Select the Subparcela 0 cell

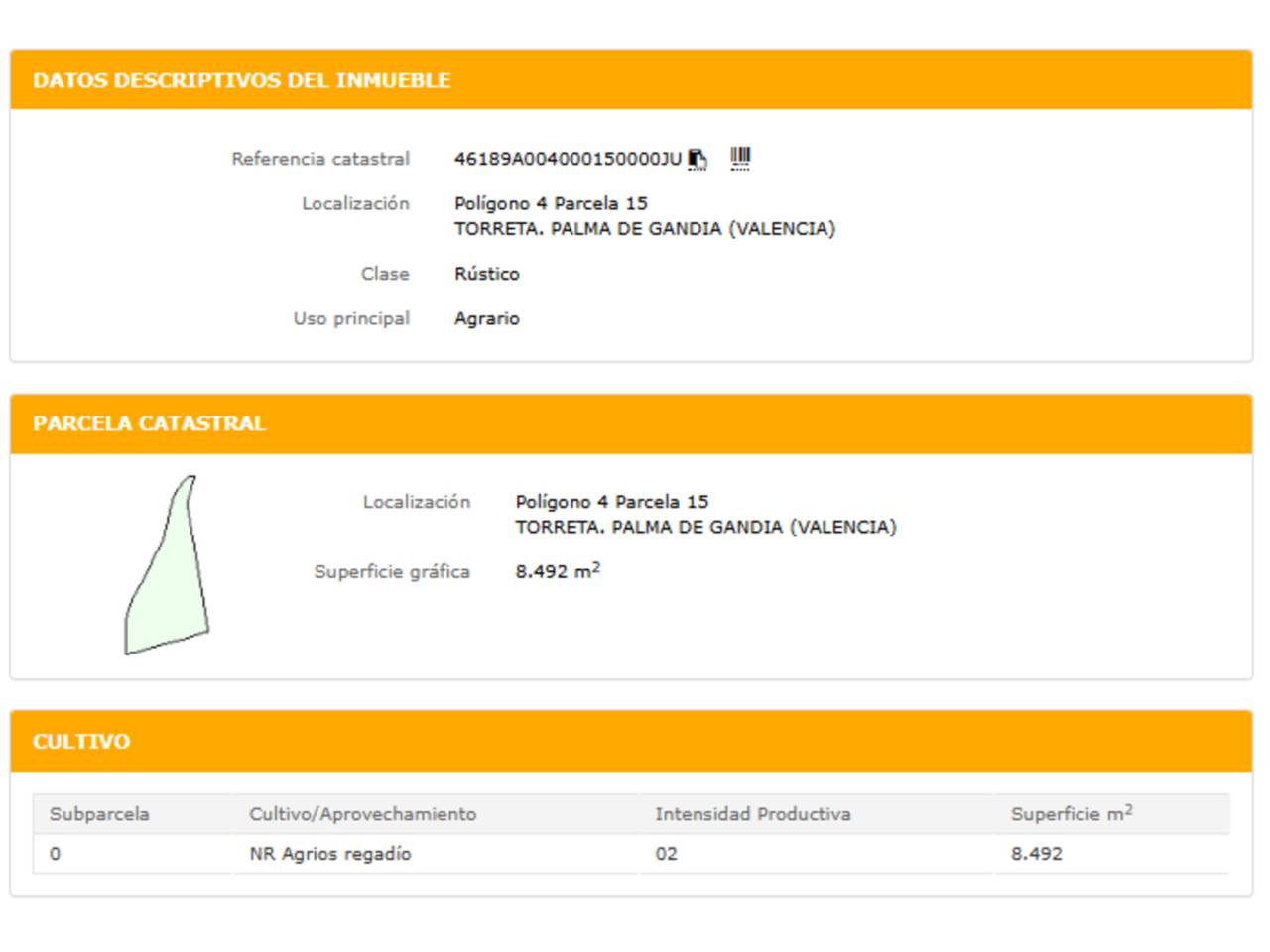(x=55, y=854)
